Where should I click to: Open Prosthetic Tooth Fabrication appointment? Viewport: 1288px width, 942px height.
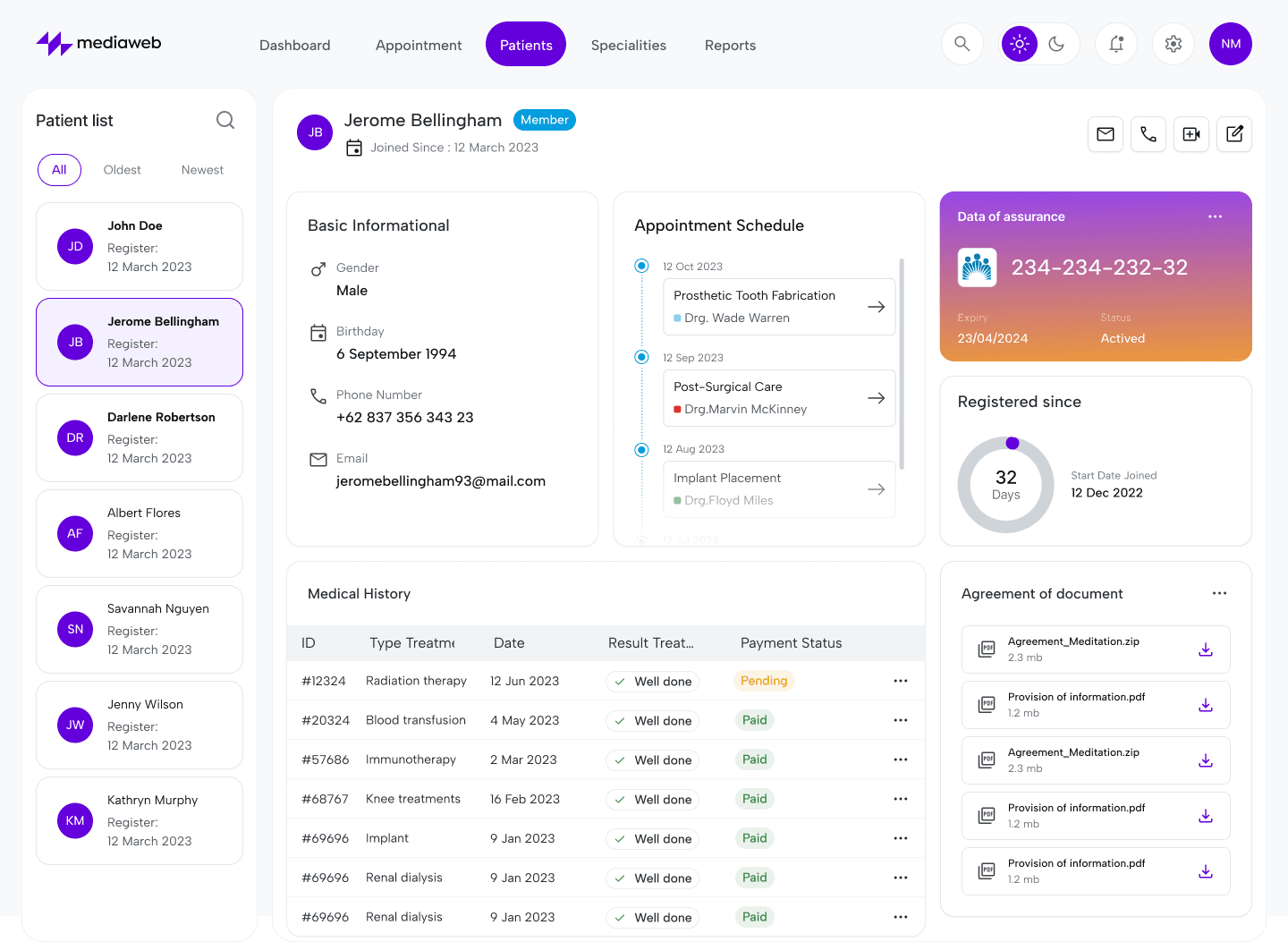(x=779, y=307)
